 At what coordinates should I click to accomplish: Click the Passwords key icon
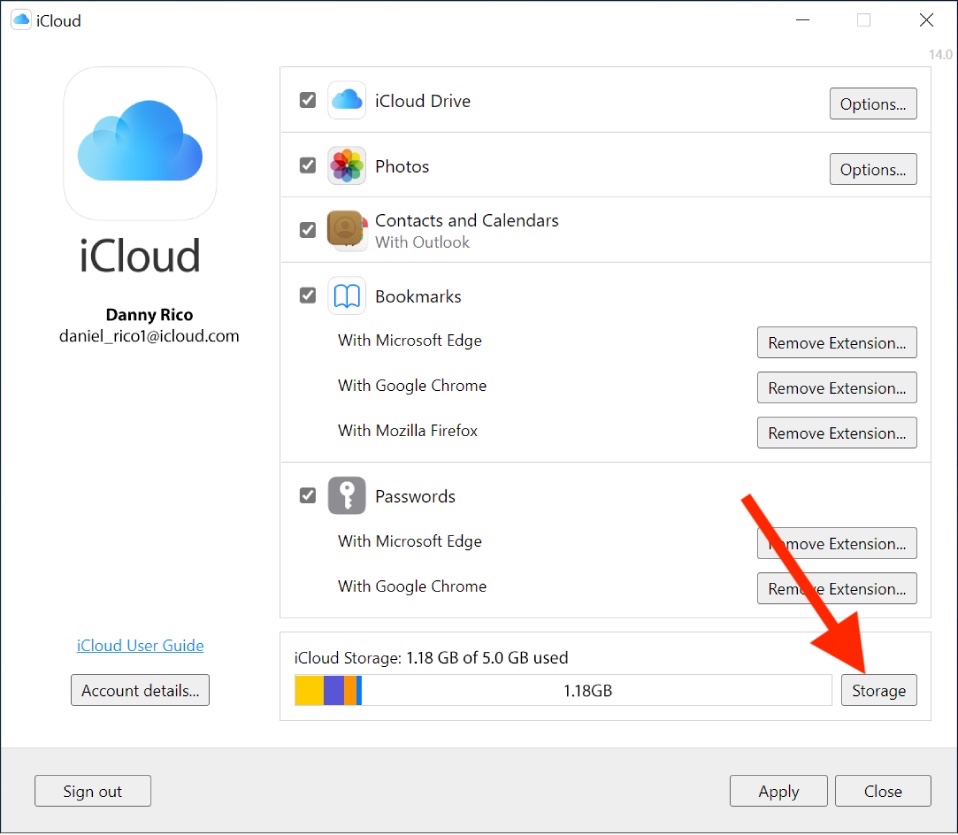click(346, 495)
